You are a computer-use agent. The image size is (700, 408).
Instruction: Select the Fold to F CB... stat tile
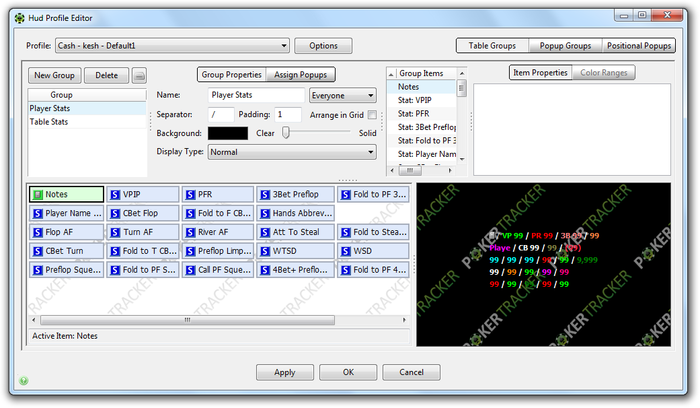click(x=218, y=213)
